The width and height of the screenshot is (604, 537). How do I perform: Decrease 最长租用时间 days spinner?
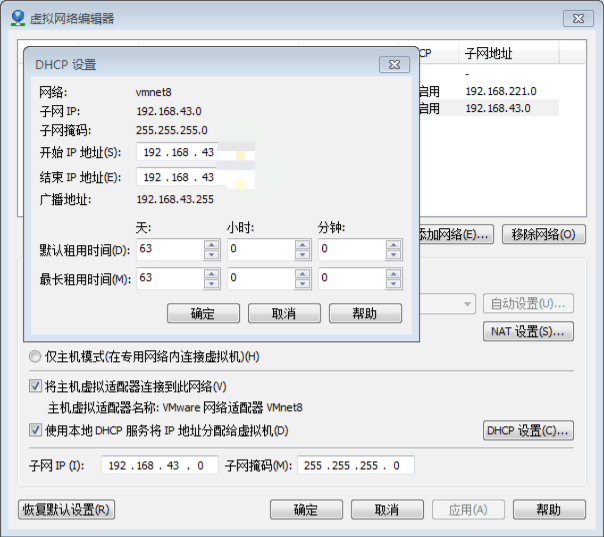(x=211, y=284)
